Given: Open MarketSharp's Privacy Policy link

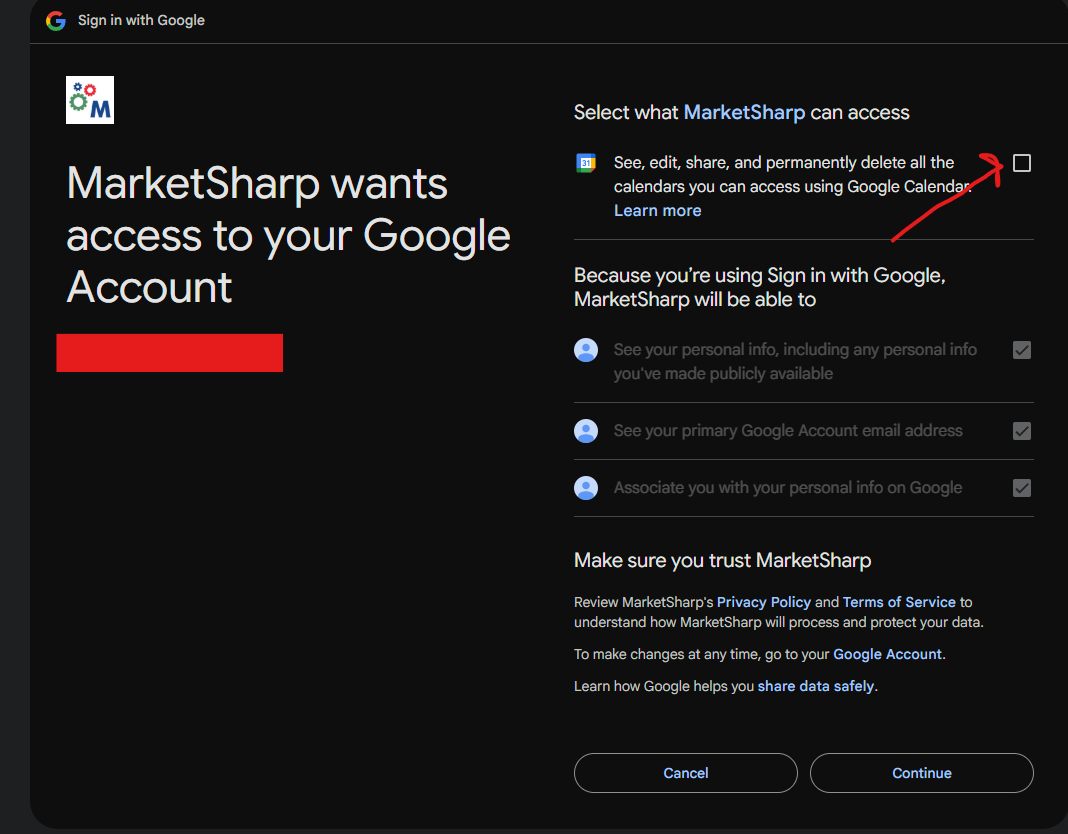Looking at the screenshot, I should click(764, 602).
